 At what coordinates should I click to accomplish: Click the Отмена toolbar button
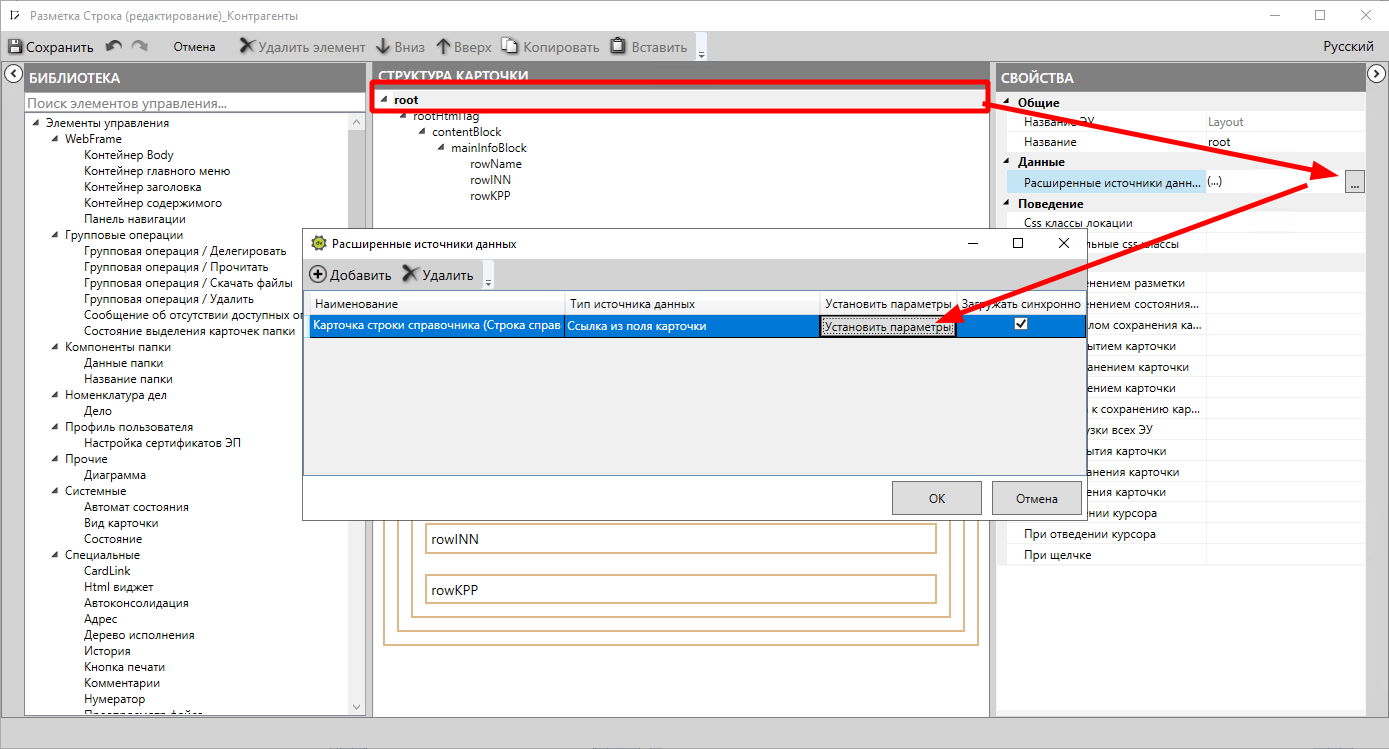pyautogui.click(x=194, y=47)
